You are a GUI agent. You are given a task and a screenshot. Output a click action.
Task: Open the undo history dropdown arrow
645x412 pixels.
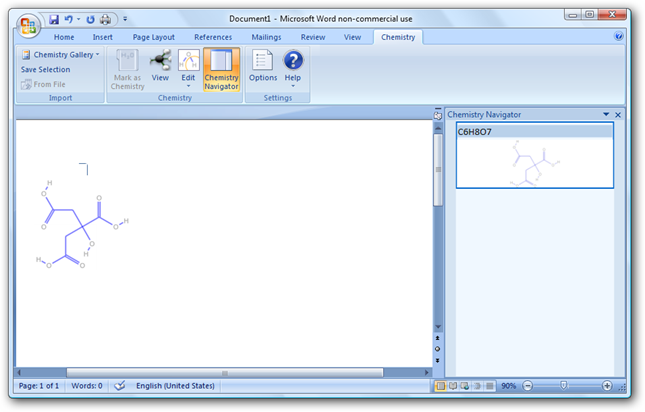click(78, 19)
